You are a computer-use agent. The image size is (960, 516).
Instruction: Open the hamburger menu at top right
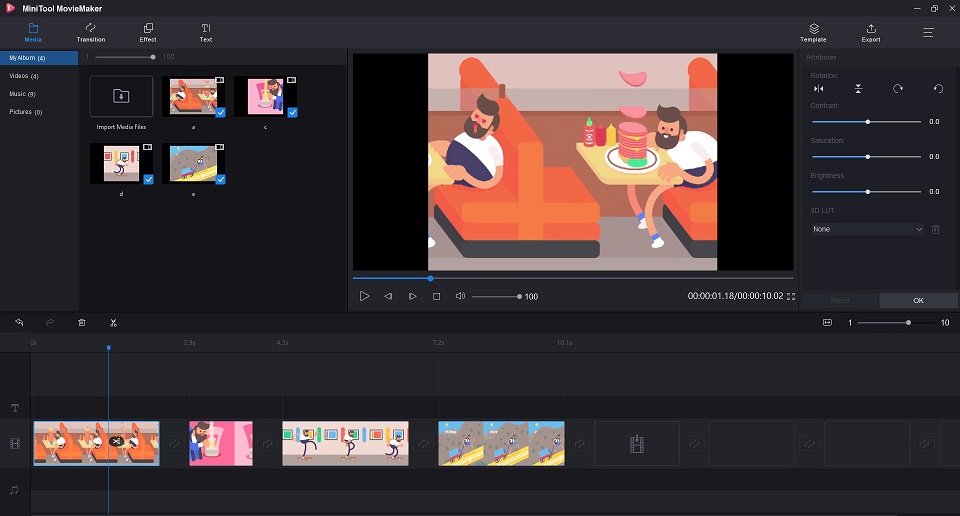tap(928, 32)
